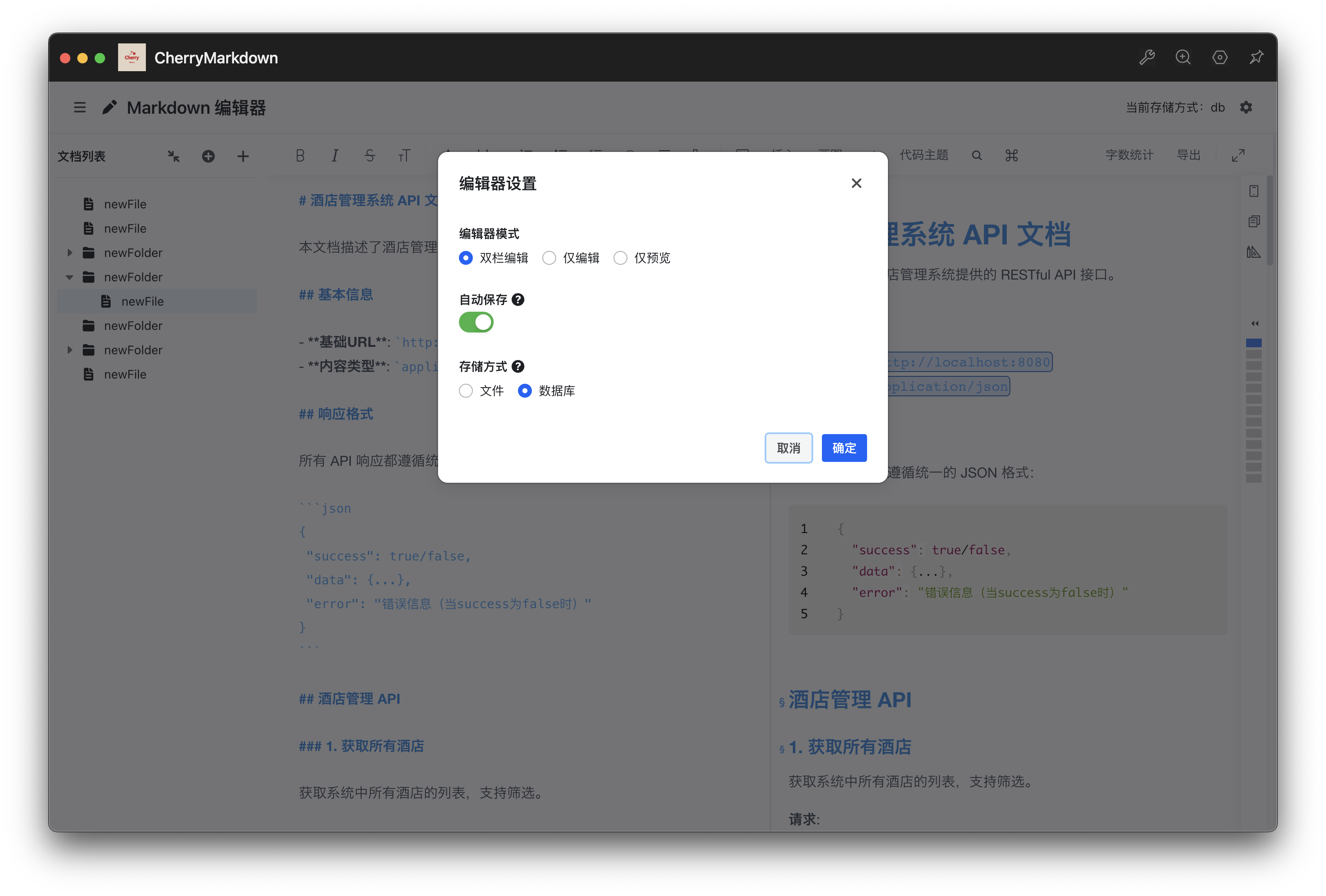Viewport: 1326px width, 896px height.
Task: Pin the window with the pushpin icon
Action: tap(1257, 58)
